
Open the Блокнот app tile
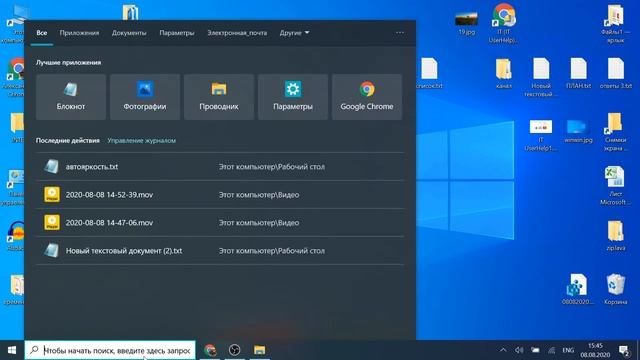pos(71,97)
